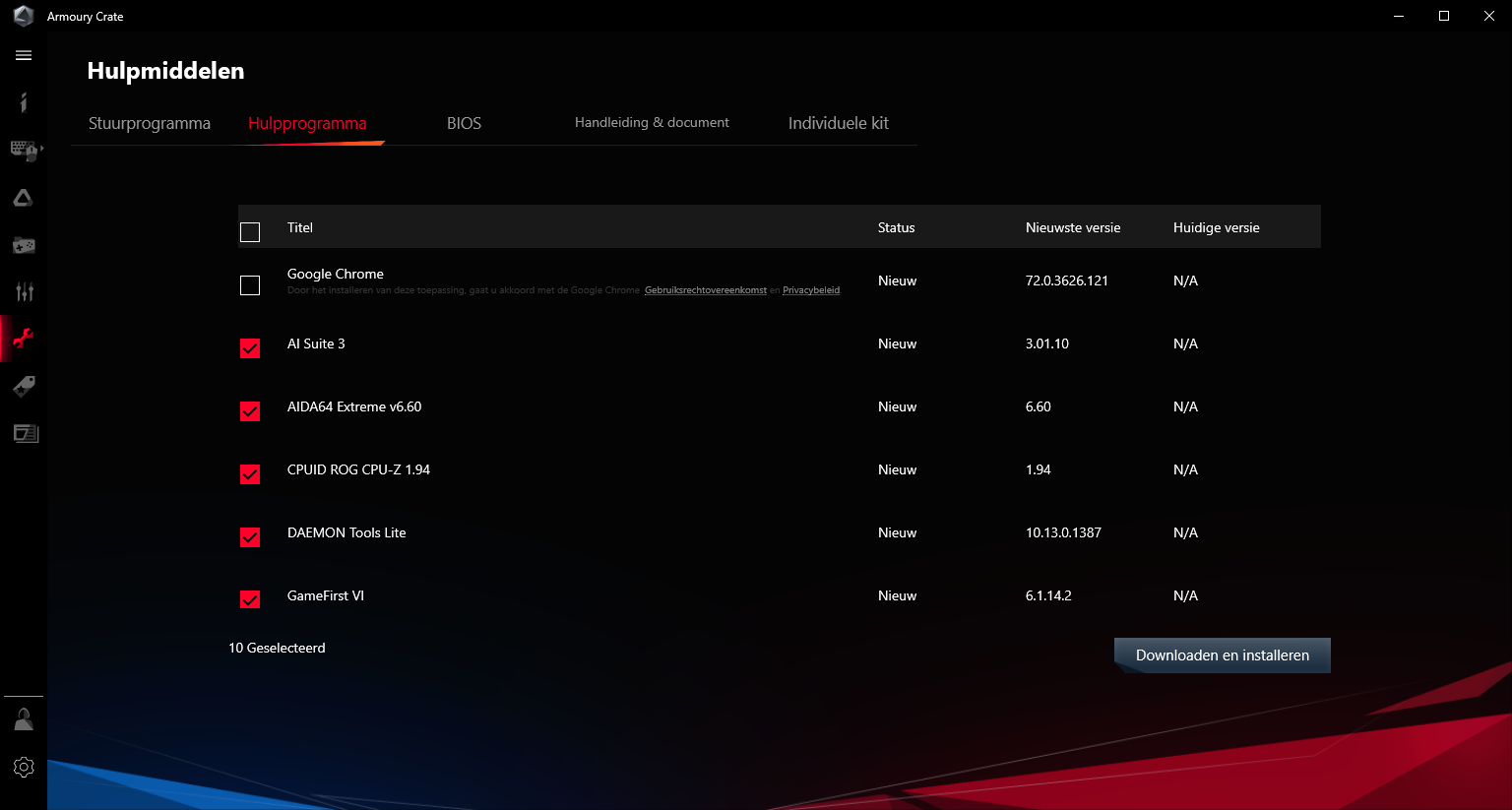Switch to the Stuurprogramma tab

tap(150, 123)
